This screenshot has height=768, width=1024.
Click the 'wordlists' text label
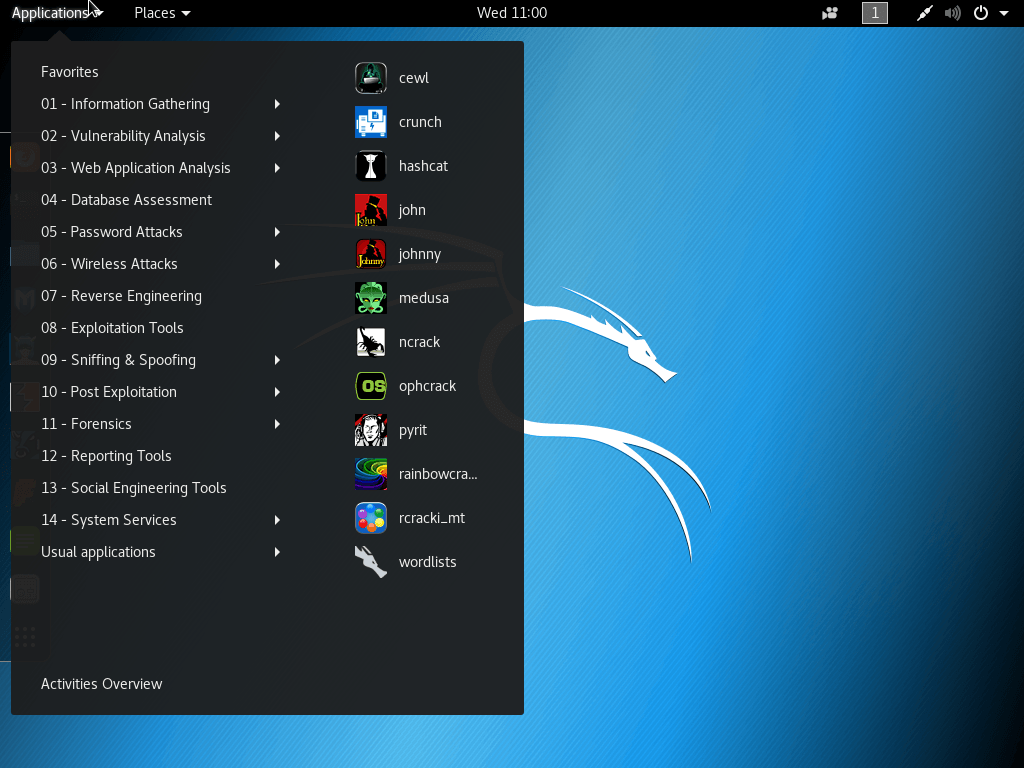(x=427, y=562)
